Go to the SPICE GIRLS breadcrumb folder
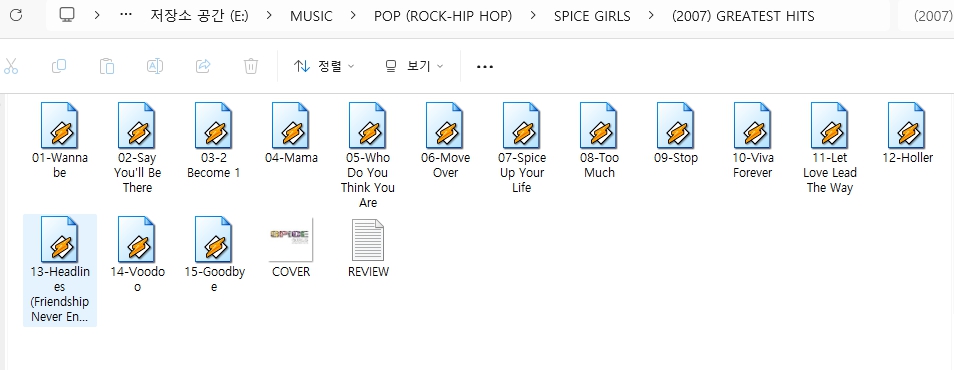The image size is (954, 370). (x=592, y=16)
